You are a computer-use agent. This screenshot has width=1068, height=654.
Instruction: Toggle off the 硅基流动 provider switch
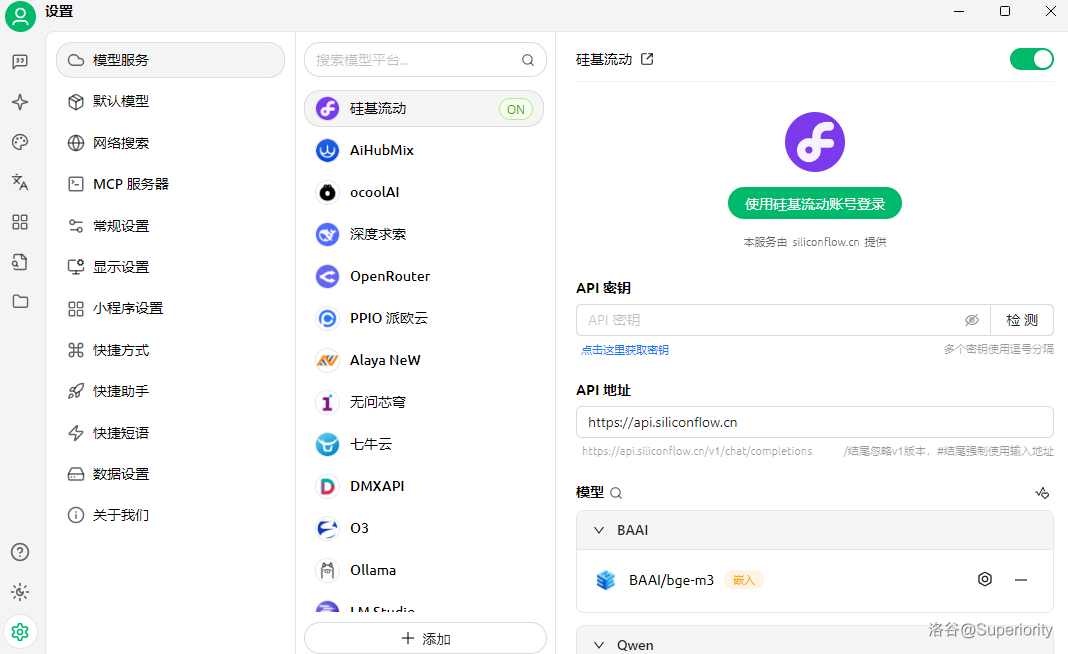pos(1031,59)
